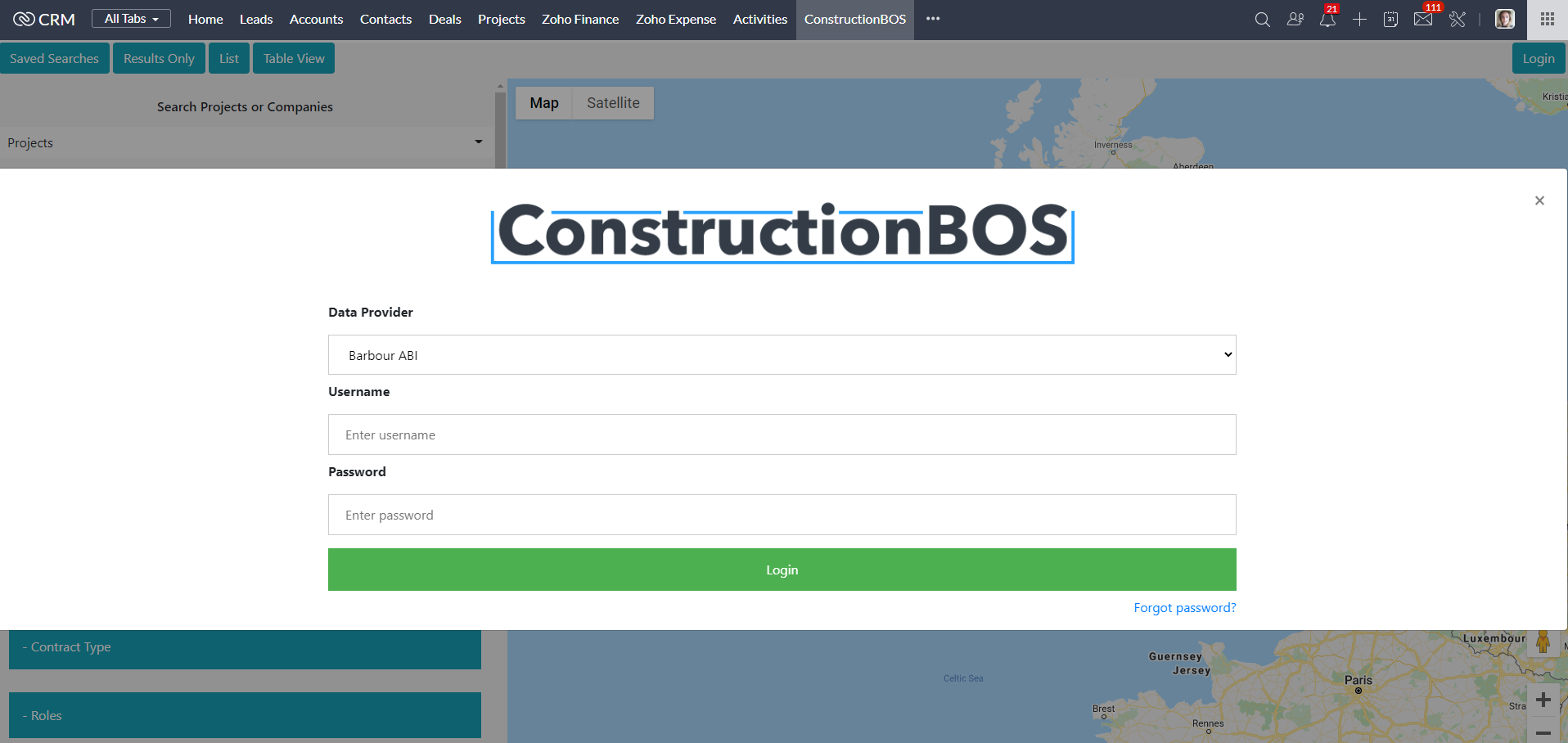Screen dimensions: 1568x743
Task: Click the Search Projects or Companies heading
Action: coord(245,106)
